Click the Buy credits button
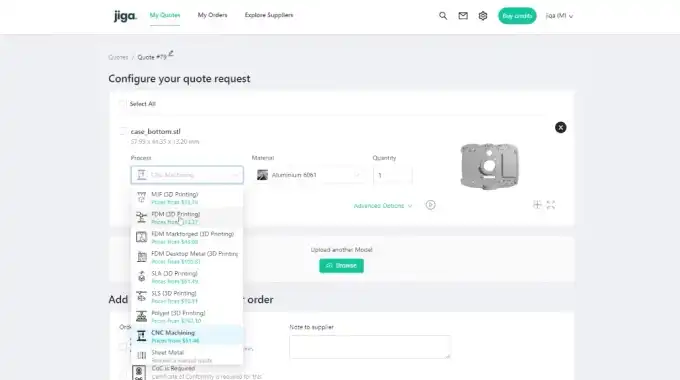 [517, 16]
